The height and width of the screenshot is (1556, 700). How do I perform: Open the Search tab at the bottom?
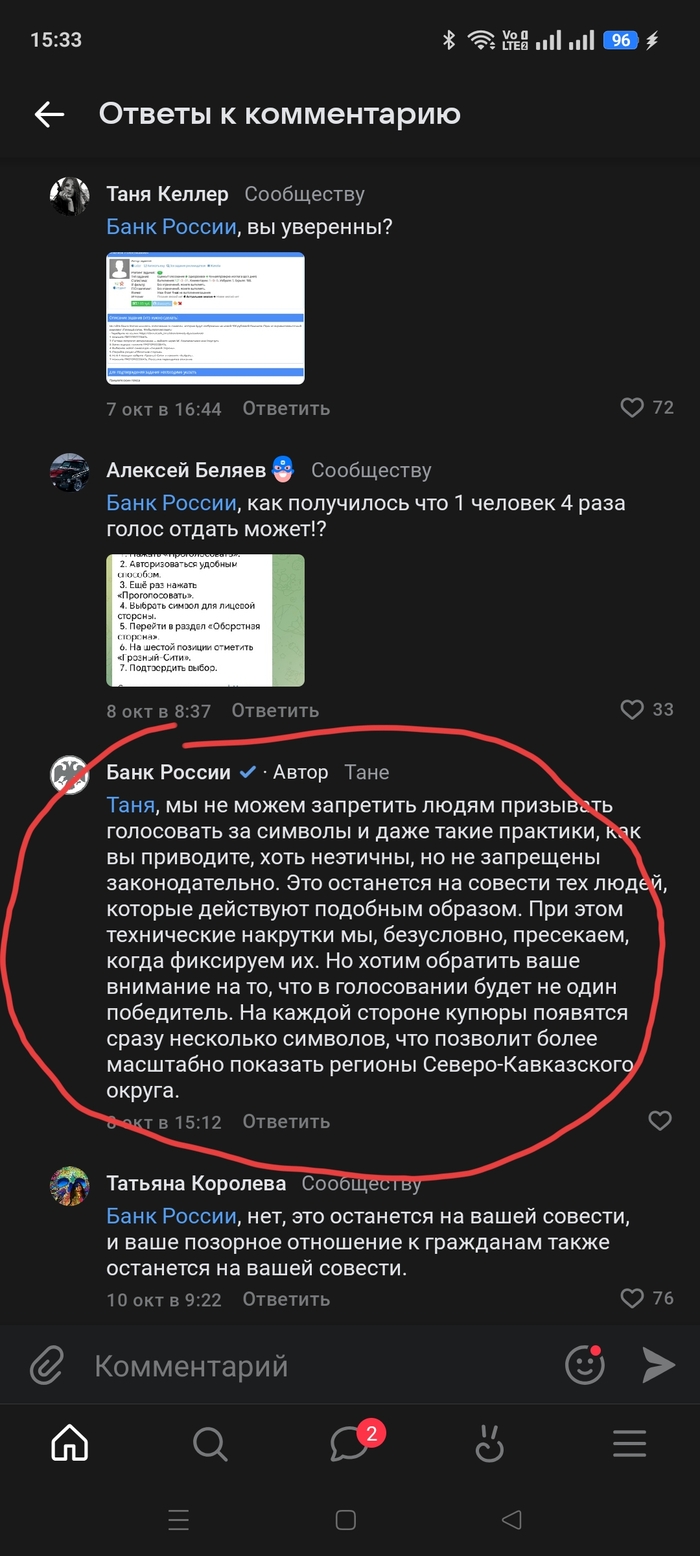click(x=208, y=1444)
